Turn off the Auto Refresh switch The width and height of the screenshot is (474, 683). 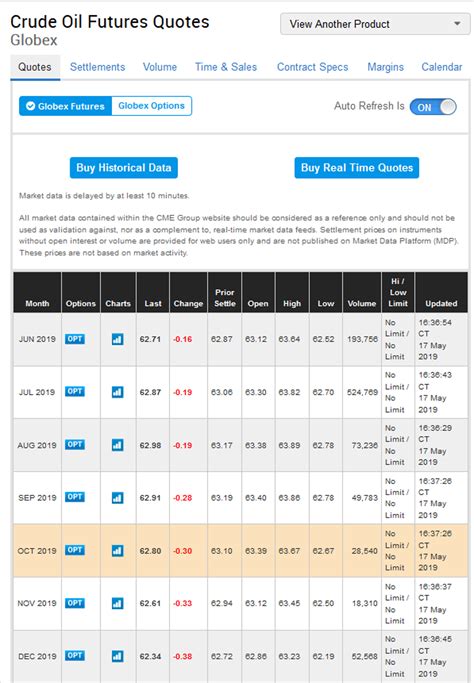click(433, 107)
